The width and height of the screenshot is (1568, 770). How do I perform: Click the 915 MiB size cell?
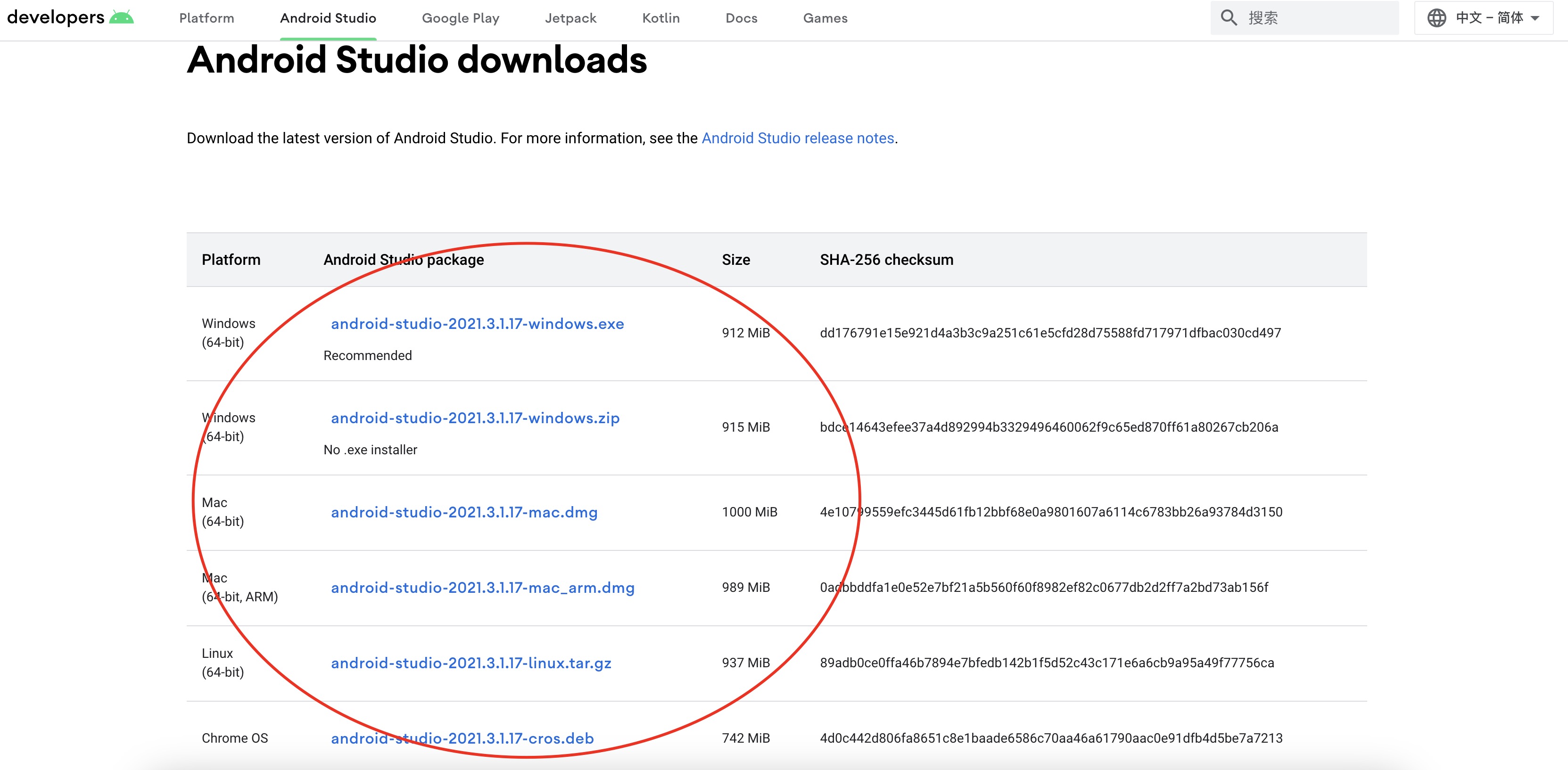point(746,427)
